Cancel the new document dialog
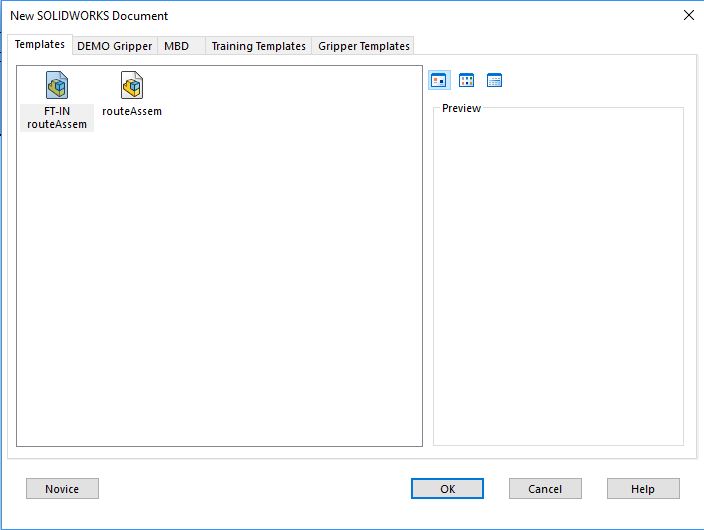This screenshot has height=530, width=704. [x=545, y=489]
